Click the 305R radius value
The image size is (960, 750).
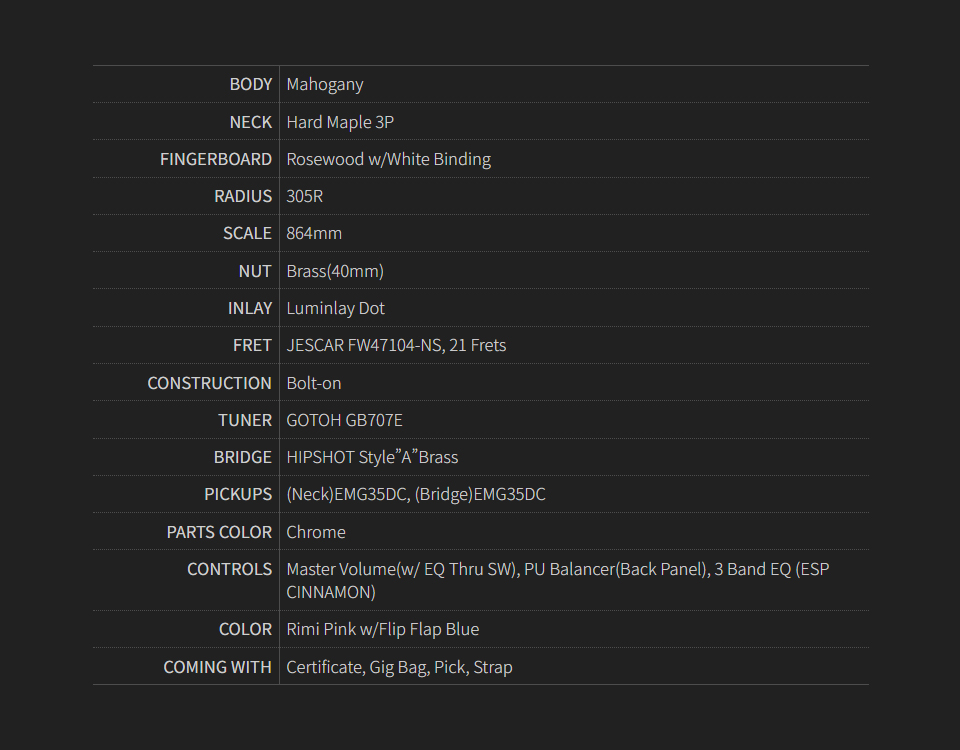305,196
